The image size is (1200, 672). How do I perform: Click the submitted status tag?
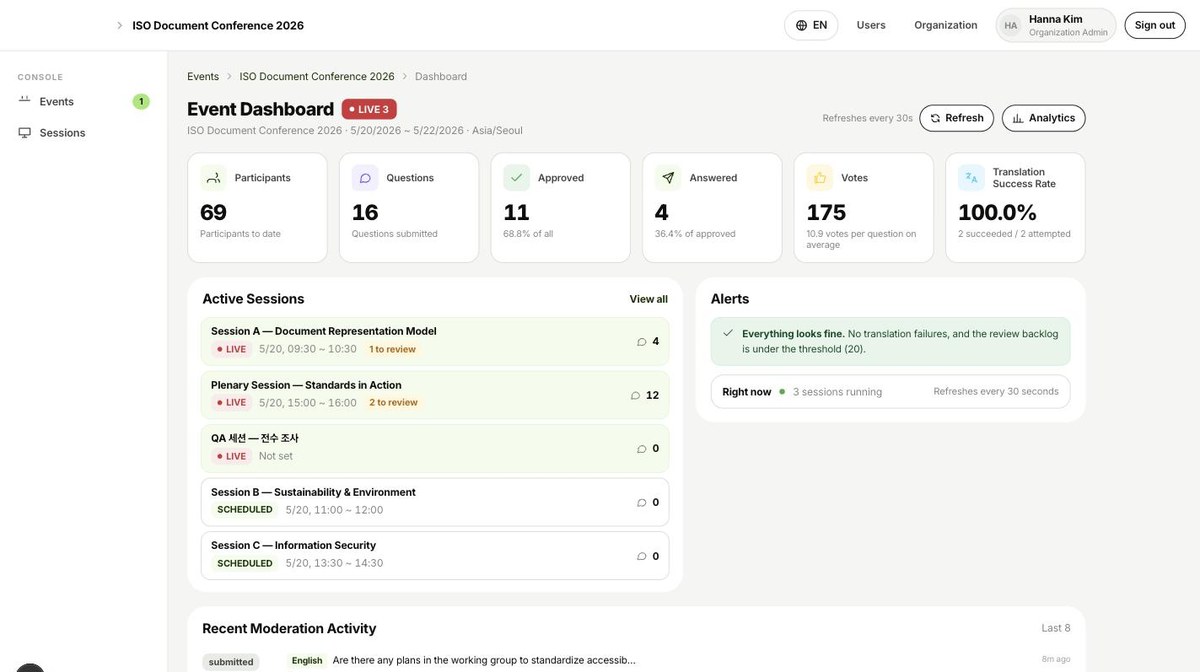click(x=231, y=661)
